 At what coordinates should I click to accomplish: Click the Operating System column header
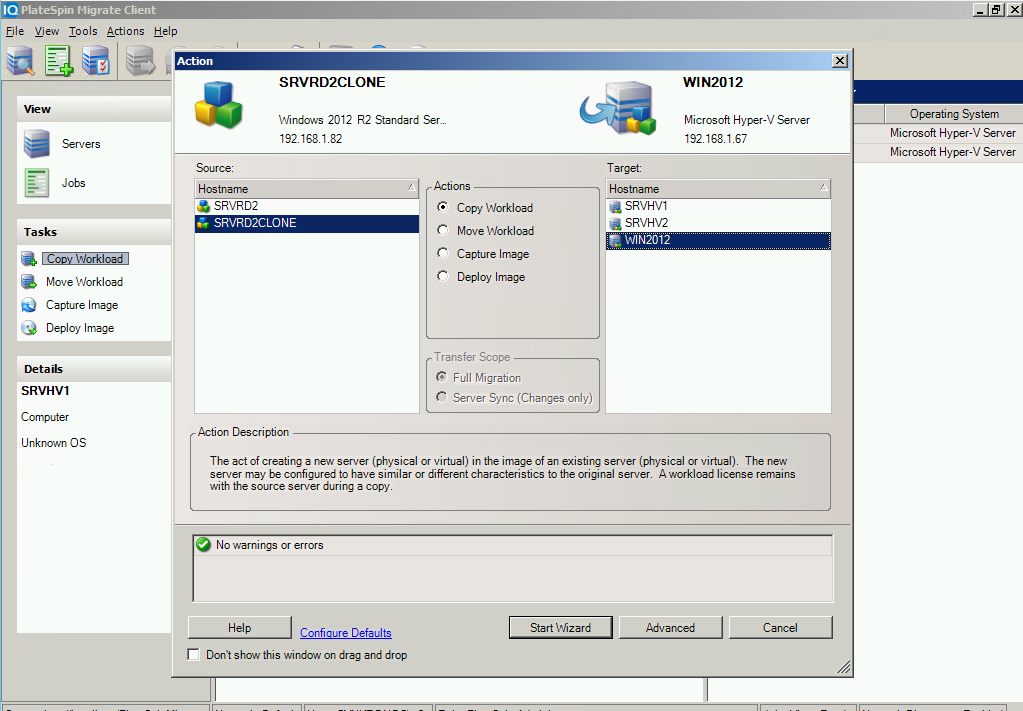pos(954,113)
